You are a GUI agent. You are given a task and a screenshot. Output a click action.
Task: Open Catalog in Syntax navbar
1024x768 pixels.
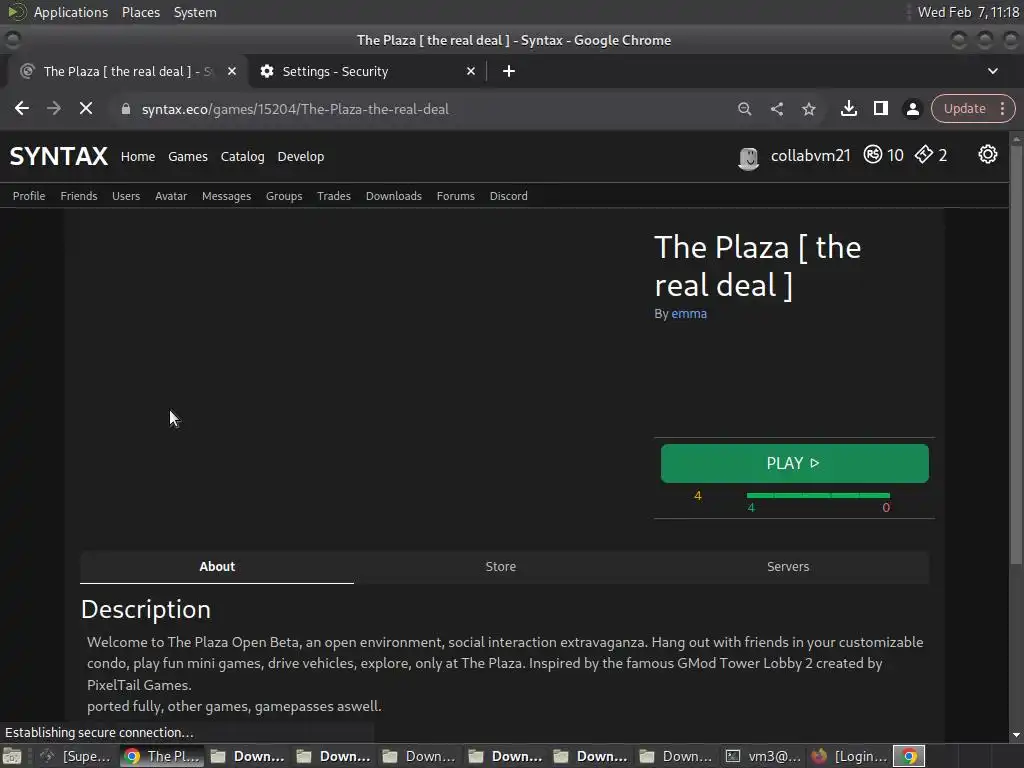[x=242, y=157]
